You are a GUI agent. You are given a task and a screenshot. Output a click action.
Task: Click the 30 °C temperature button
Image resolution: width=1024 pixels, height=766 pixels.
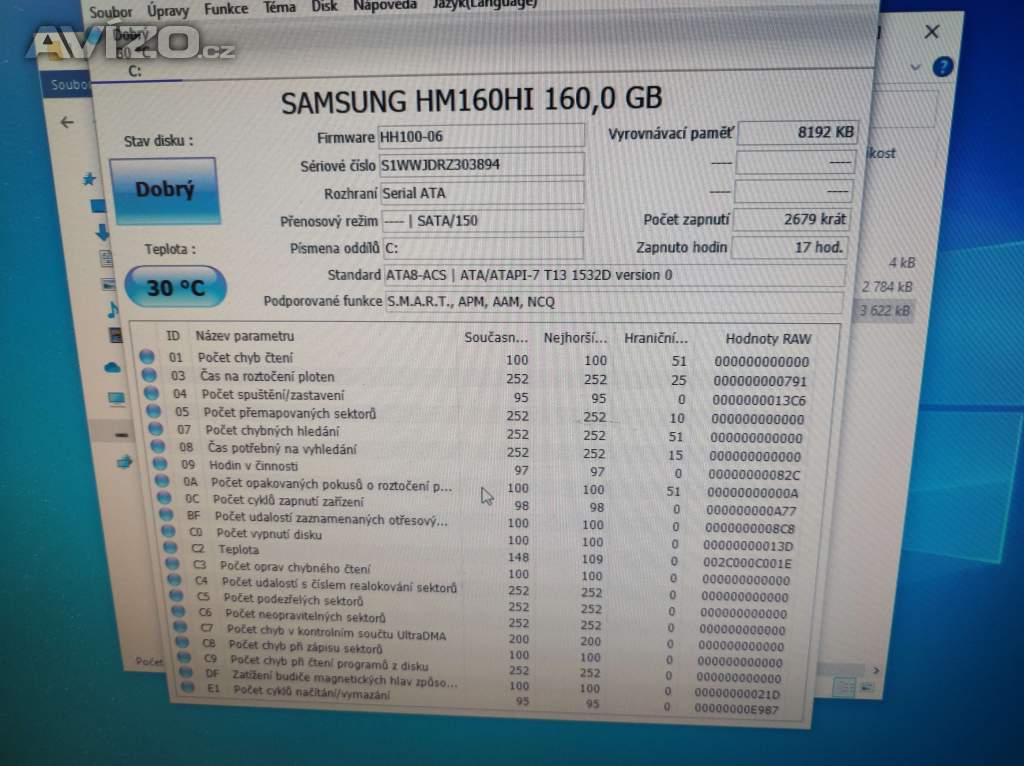pos(176,287)
